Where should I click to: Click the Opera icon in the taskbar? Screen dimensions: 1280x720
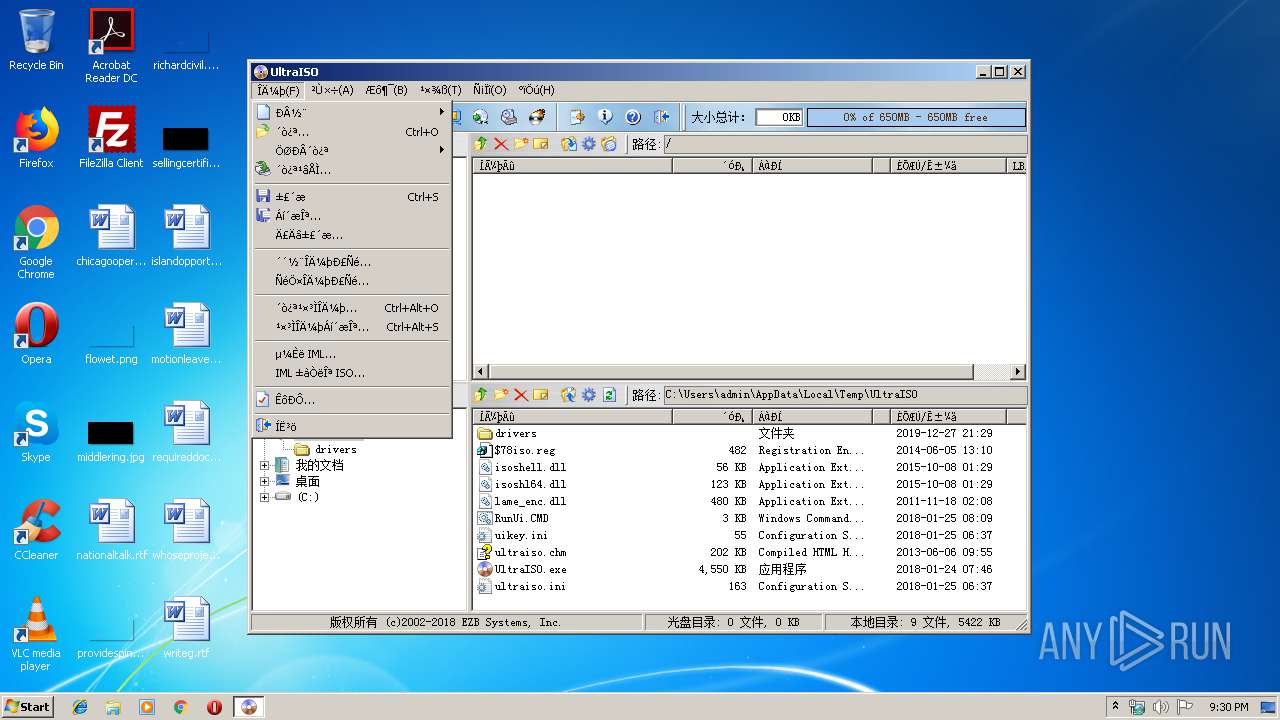pyautogui.click(x=214, y=707)
